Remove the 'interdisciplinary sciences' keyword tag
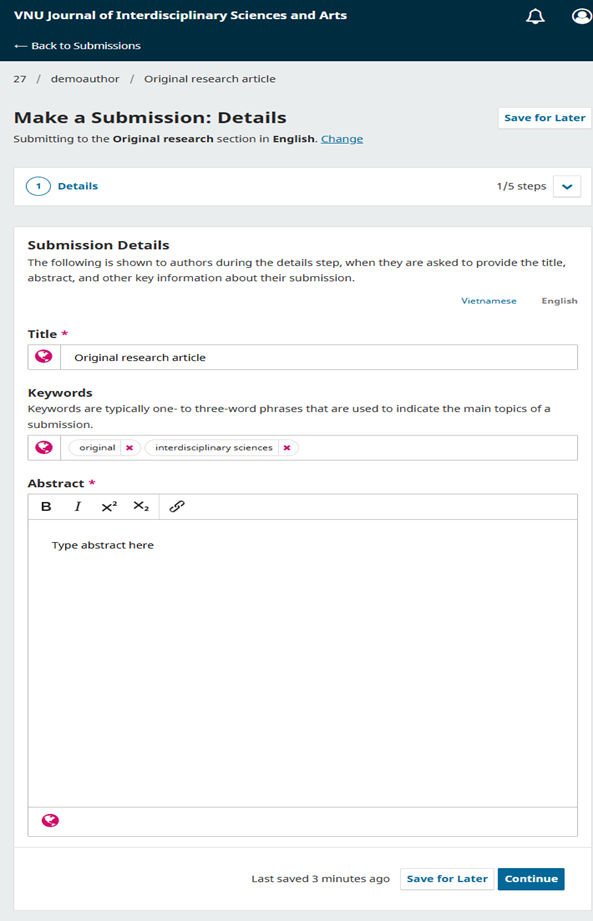Image resolution: width=593 pixels, height=921 pixels. coord(287,448)
